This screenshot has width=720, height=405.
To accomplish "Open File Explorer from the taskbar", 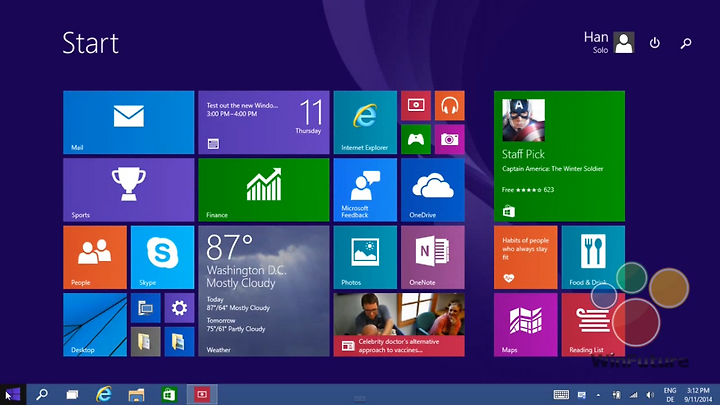I will click(x=136, y=394).
